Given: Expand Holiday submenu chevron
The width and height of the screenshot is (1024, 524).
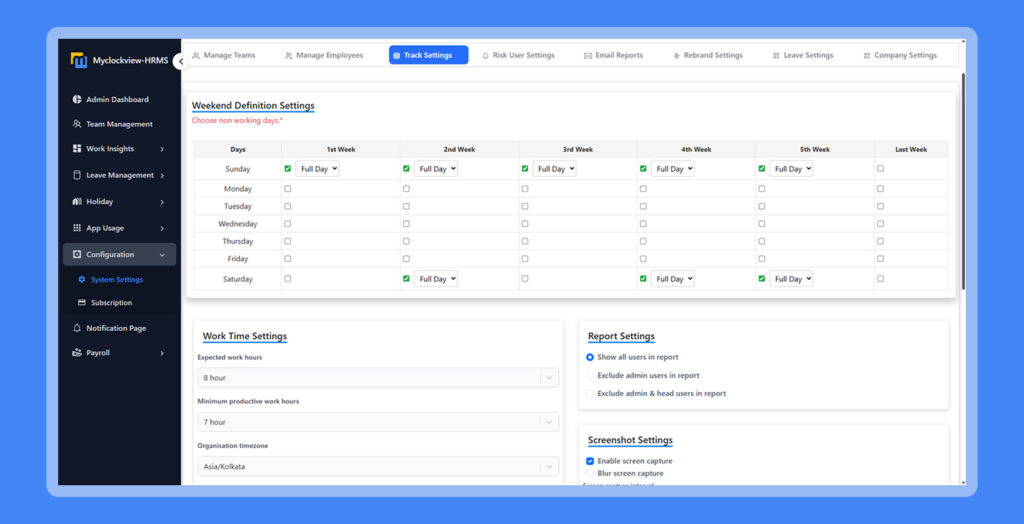Looking at the screenshot, I should click(x=162, y=203).
